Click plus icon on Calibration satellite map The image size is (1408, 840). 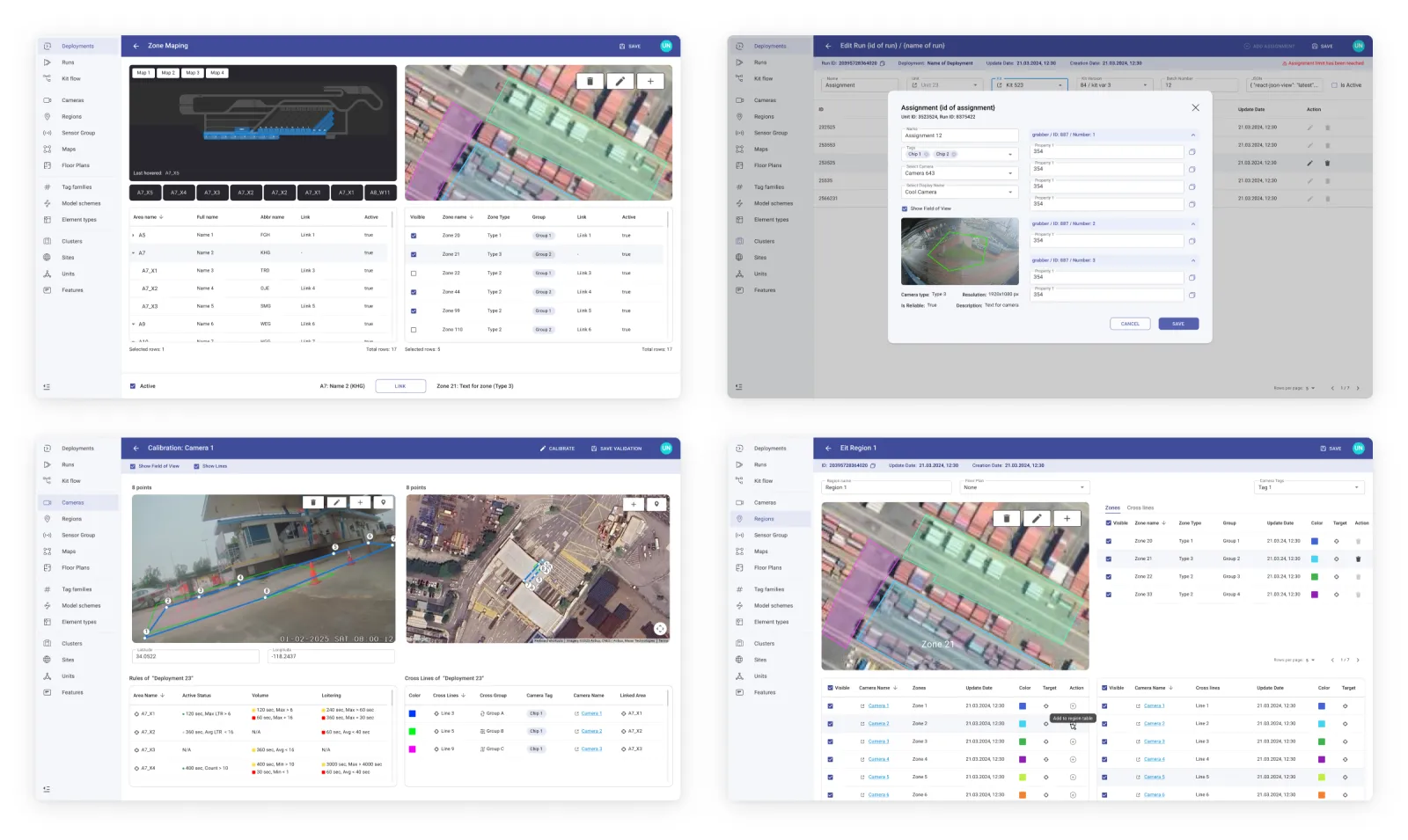click(x=634, y=505)
